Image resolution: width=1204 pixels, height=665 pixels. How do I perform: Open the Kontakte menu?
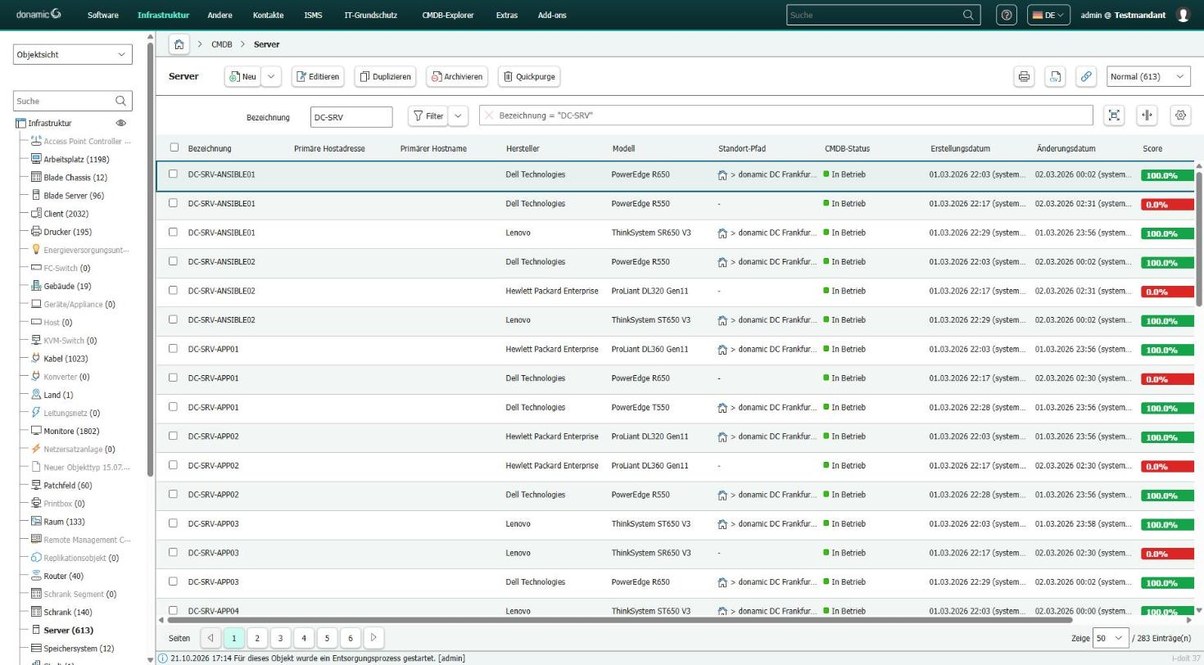click(268, 15)
